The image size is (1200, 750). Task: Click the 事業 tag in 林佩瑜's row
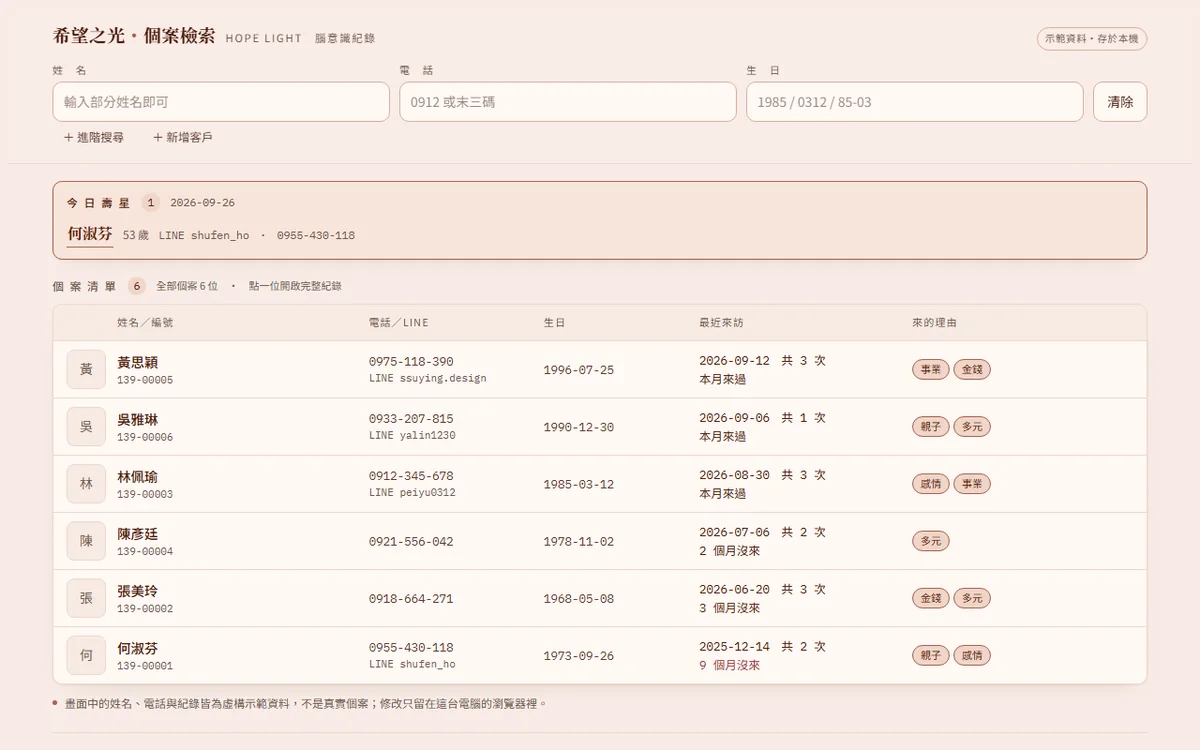[x=972, y=484]
